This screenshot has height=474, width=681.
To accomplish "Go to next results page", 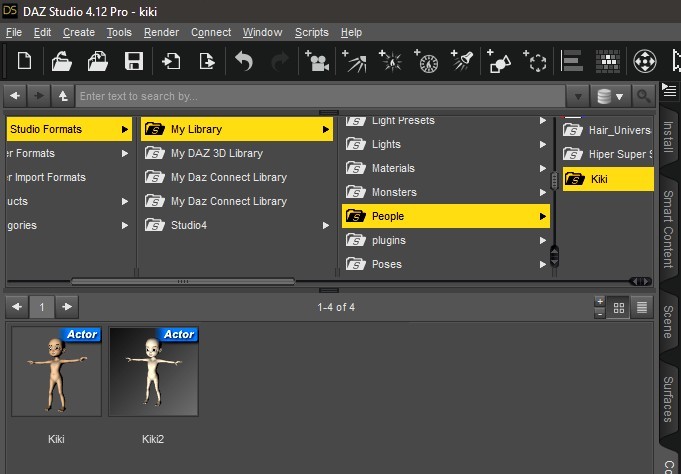I will [67, 307].
